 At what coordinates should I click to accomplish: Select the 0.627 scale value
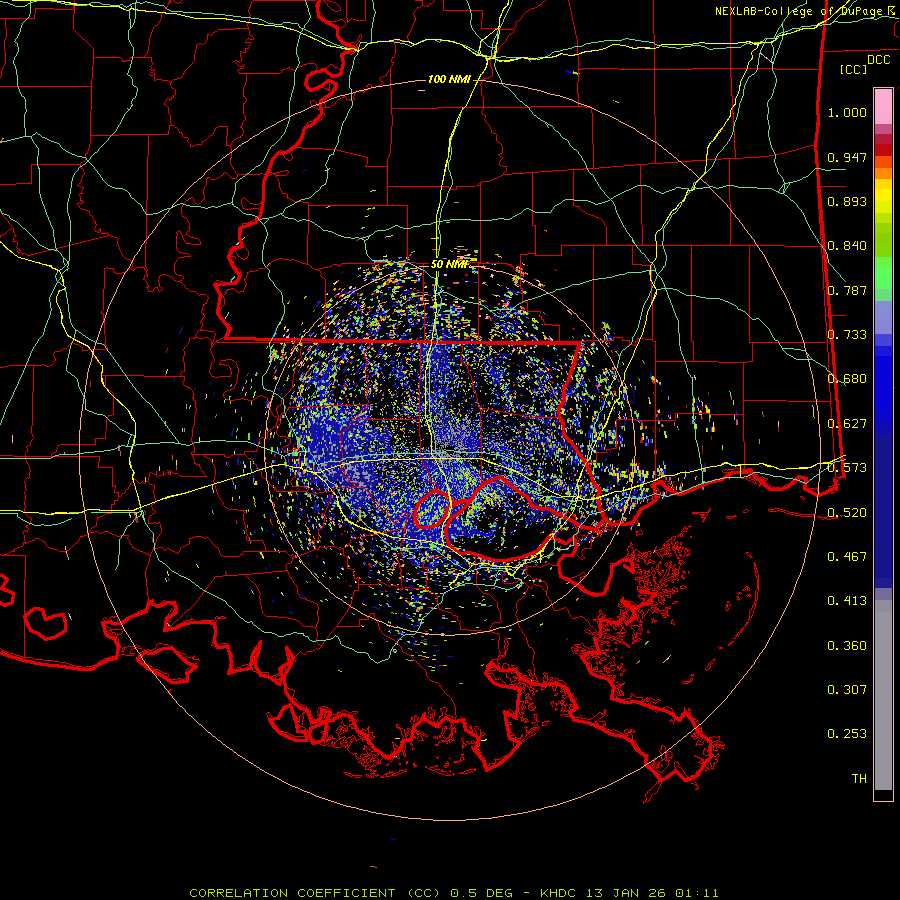847,424
